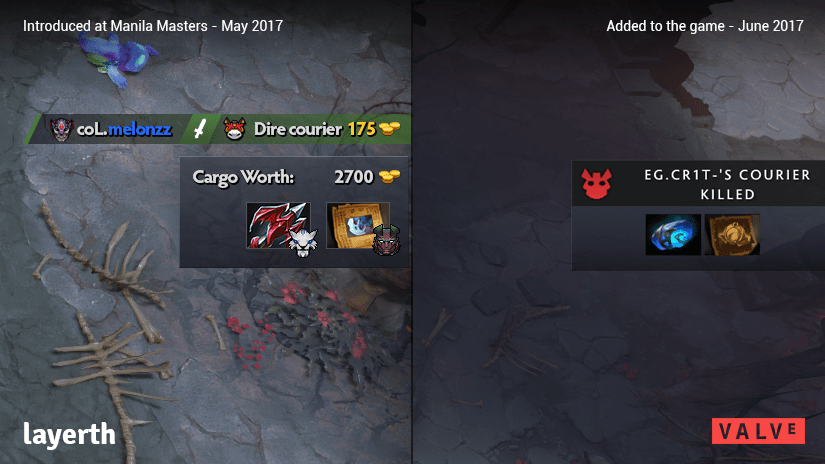The image size is (825, 464).
Task: Select the hero portrait beside coL.melonzz
Action: 61,129
